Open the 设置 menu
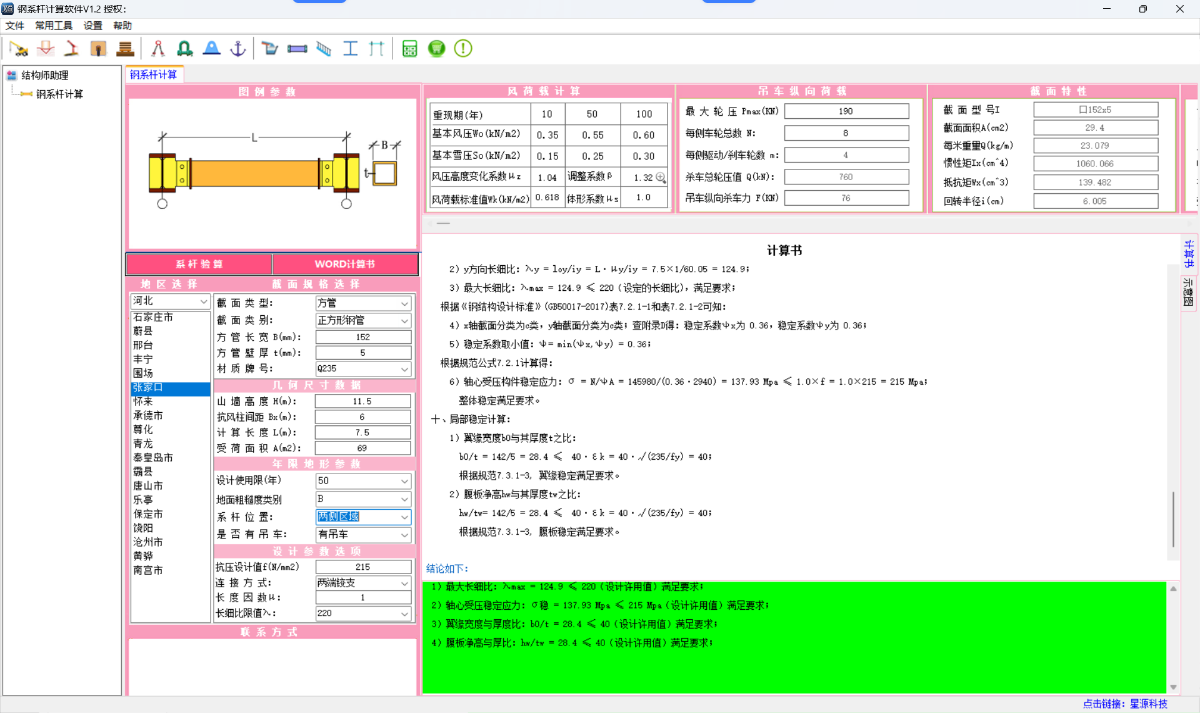The height and width of the screenshot is (713, 1200). click(93, 25)
